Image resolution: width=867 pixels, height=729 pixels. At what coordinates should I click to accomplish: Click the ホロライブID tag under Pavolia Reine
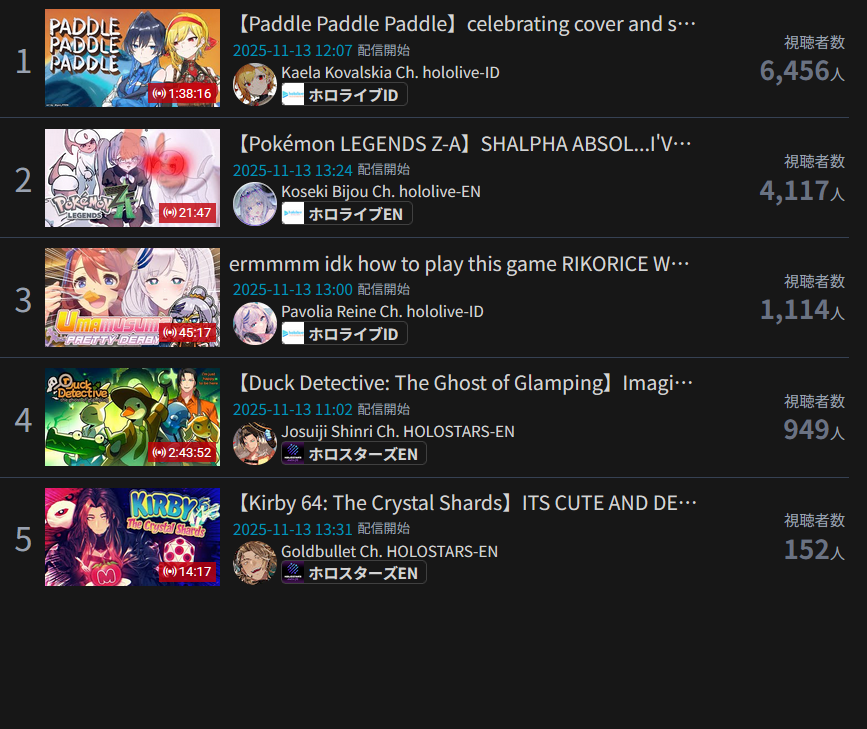(x=344, y=334)
